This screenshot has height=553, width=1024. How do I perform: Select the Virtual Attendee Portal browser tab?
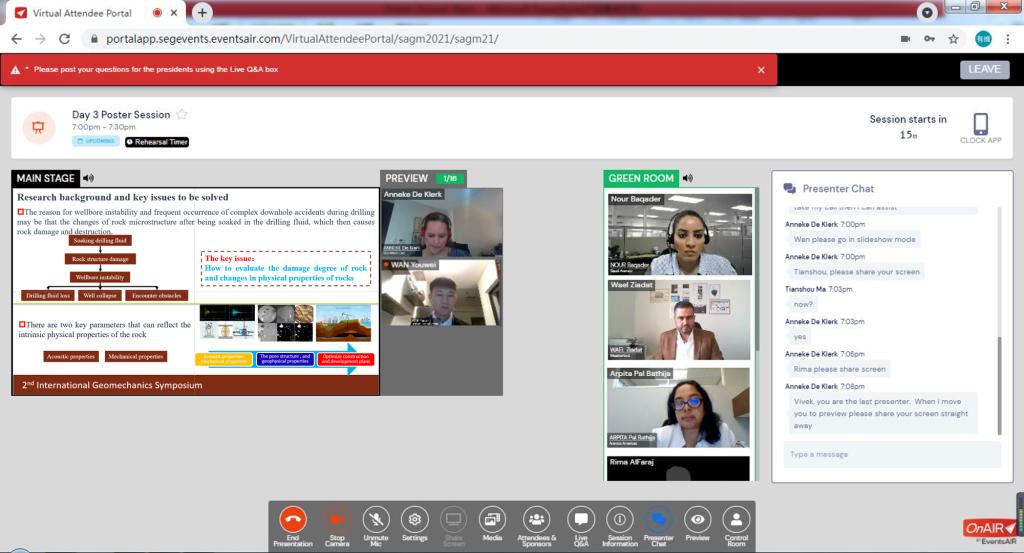coord(80,13)
